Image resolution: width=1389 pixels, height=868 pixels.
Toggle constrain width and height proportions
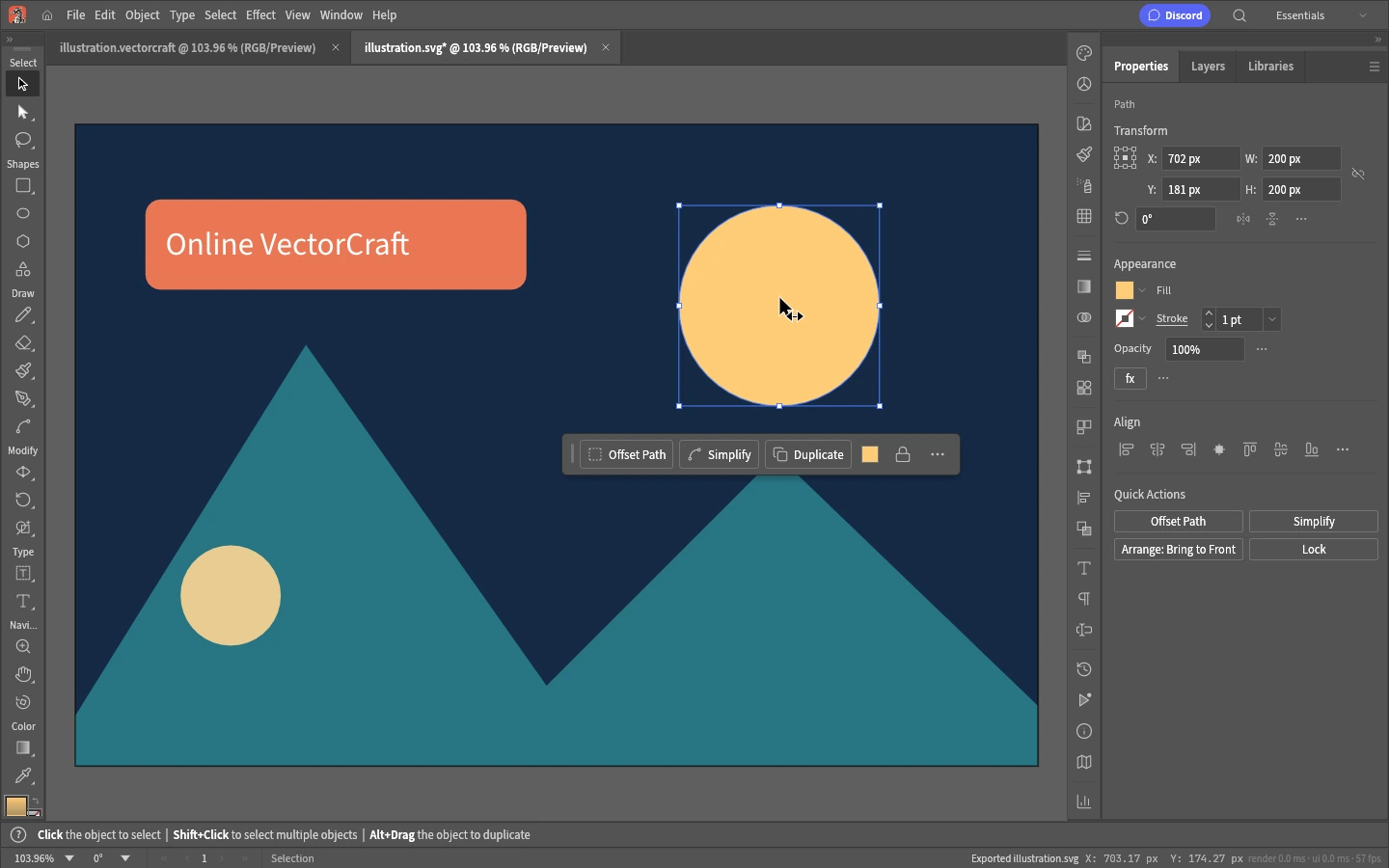pos(1358,174)
